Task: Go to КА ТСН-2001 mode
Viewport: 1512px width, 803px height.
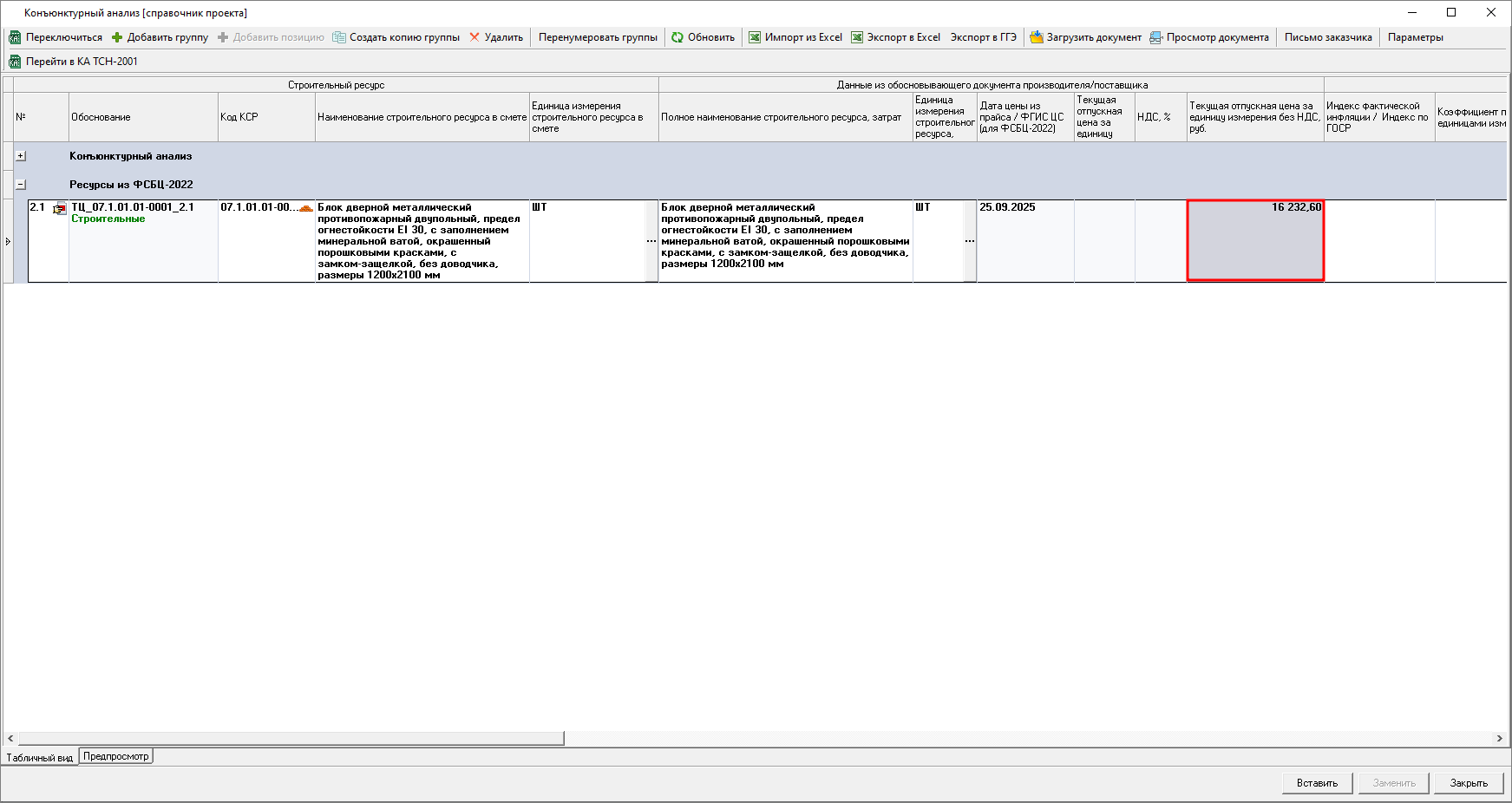Action: 15,62
